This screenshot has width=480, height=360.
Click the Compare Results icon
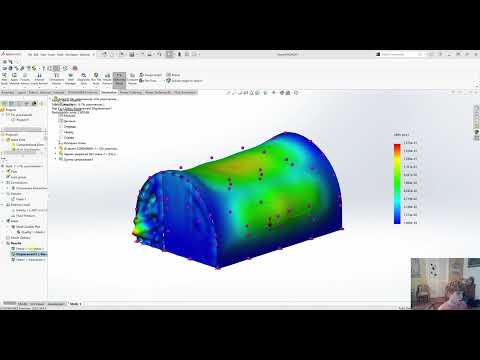click(x=132, y=78)
